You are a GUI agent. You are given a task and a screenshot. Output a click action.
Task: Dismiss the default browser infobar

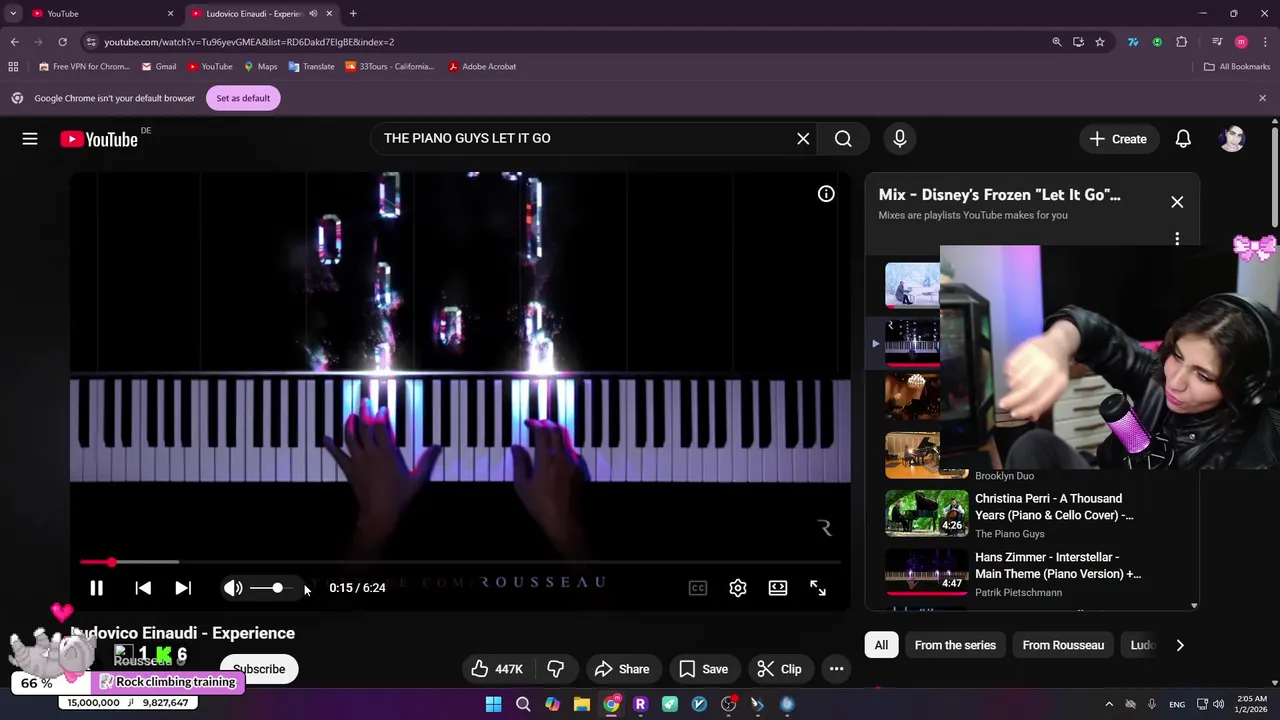click(x=1262, y=98)
